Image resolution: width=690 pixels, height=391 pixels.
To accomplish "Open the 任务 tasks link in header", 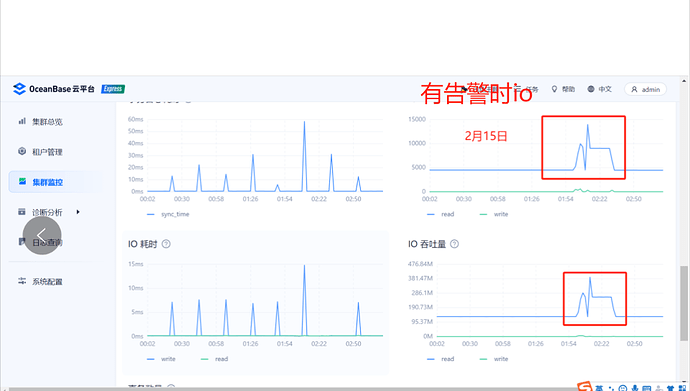I will coord(527,89).
